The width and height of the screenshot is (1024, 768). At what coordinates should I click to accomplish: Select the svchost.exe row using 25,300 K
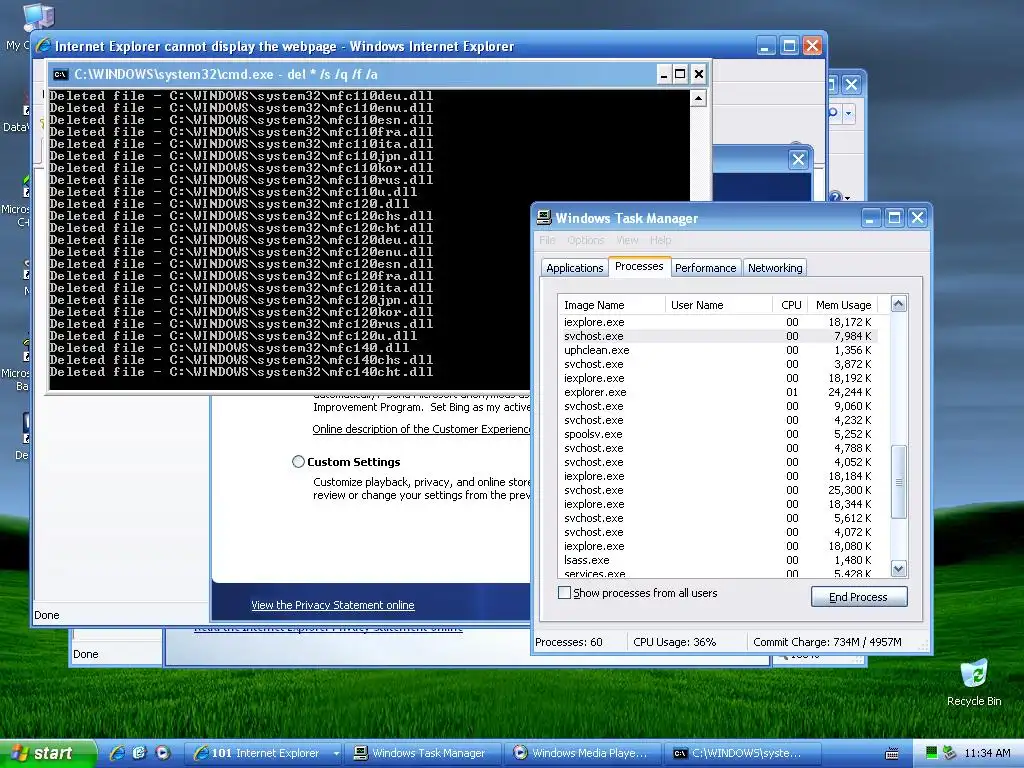pyautogui.click(x=718, y=490)
